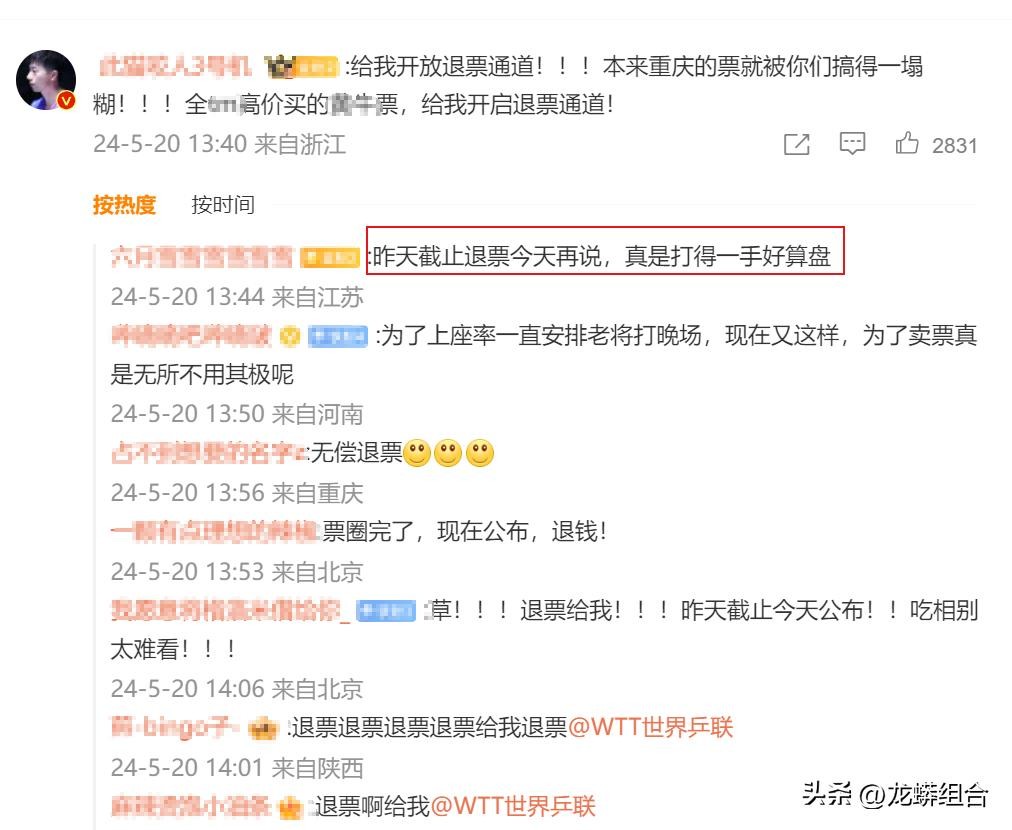1012x830 pixels.
Task: Click the first replier's blurred username
Action: (201, 256)
